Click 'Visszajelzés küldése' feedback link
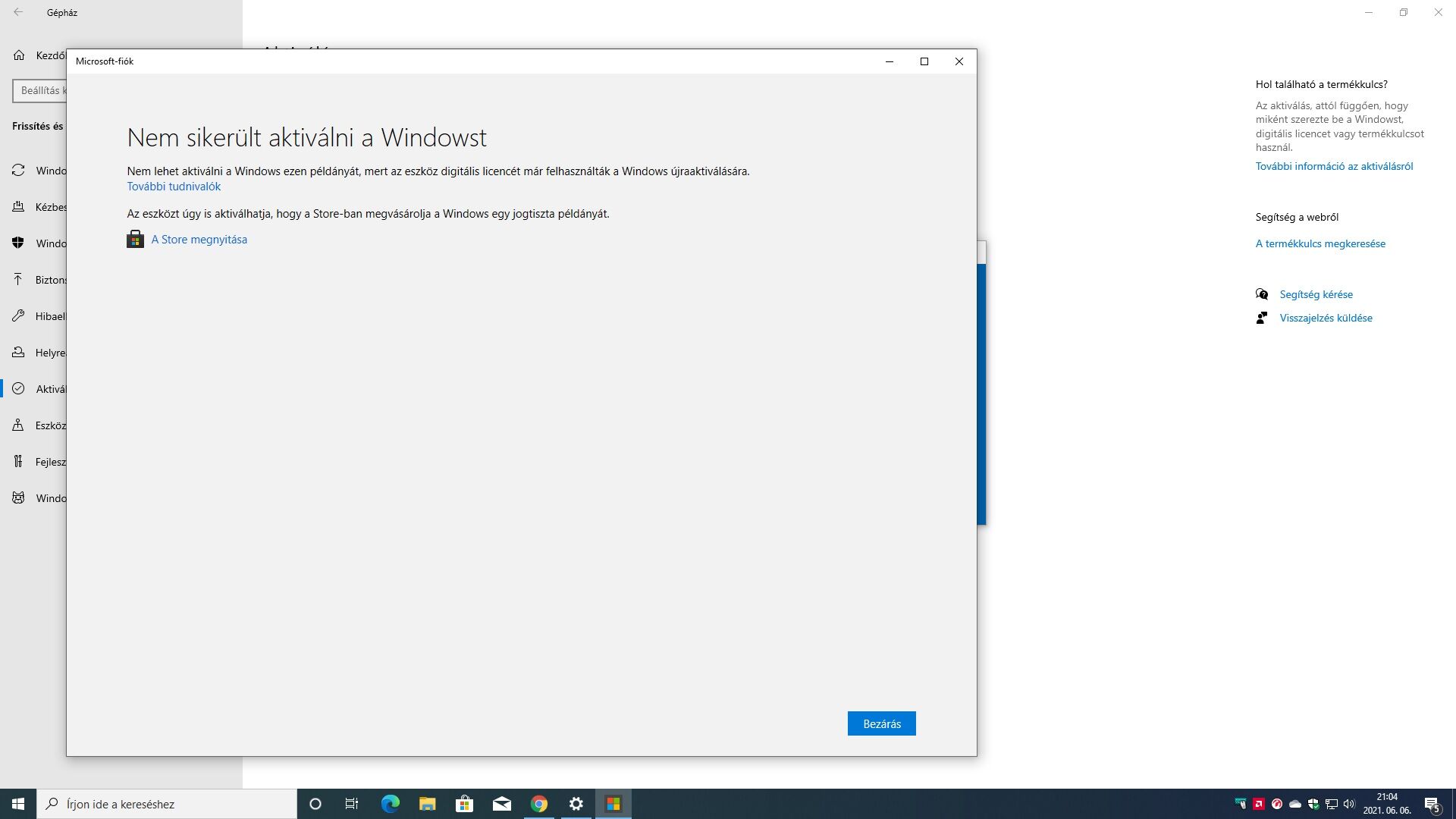This screenshot has width=1456, height=819. [1326, 318]
